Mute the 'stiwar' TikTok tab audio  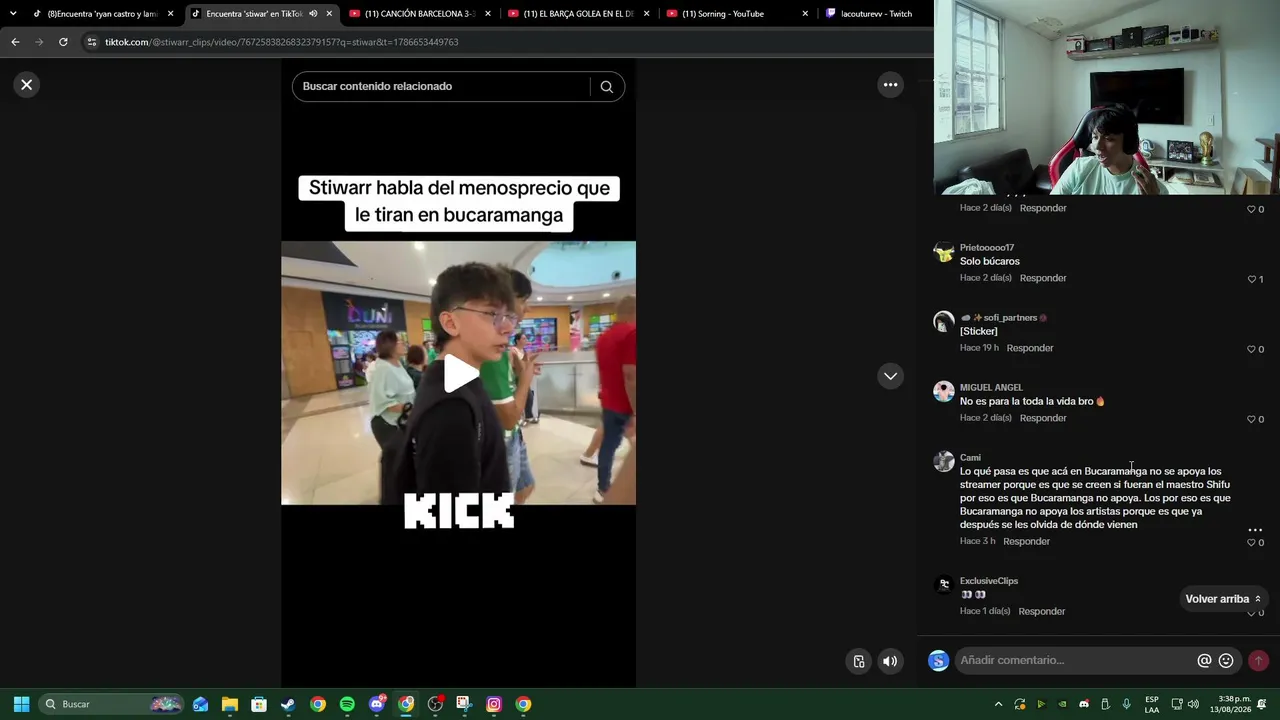[313, 14]
